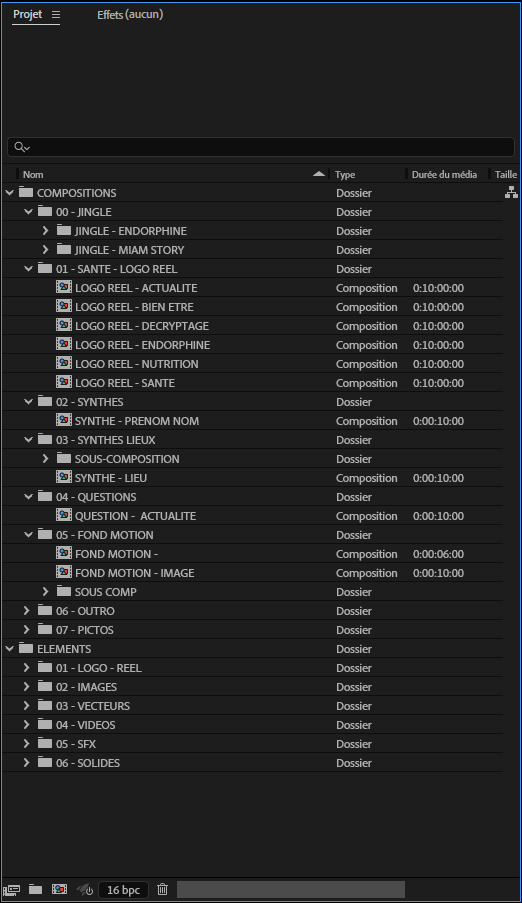Expand the 06 - OUTRO folder arrow

(x=27, y=610)
